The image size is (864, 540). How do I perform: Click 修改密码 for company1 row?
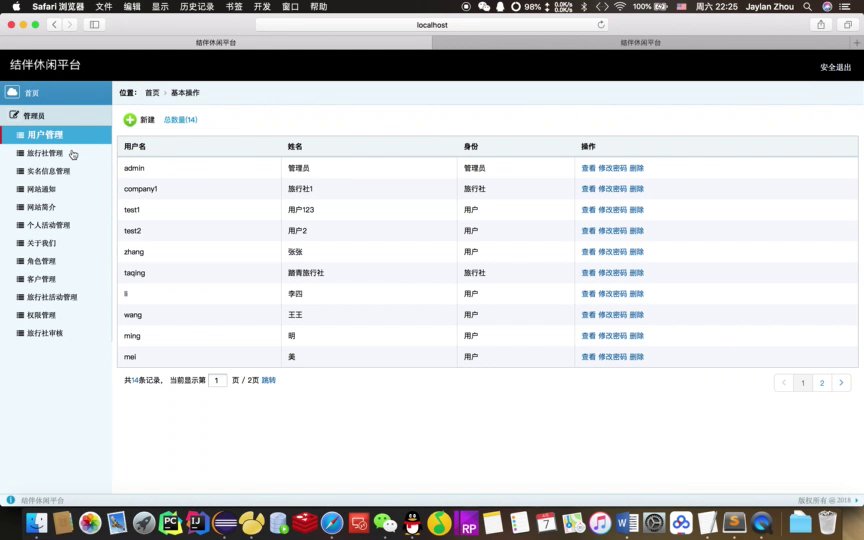tap(613, 189)
